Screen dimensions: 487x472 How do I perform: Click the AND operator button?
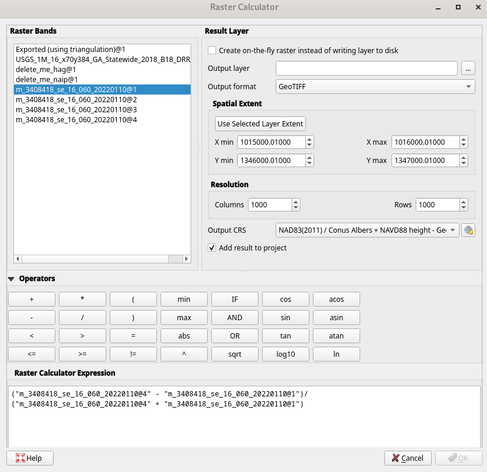(x=235, y=318)
